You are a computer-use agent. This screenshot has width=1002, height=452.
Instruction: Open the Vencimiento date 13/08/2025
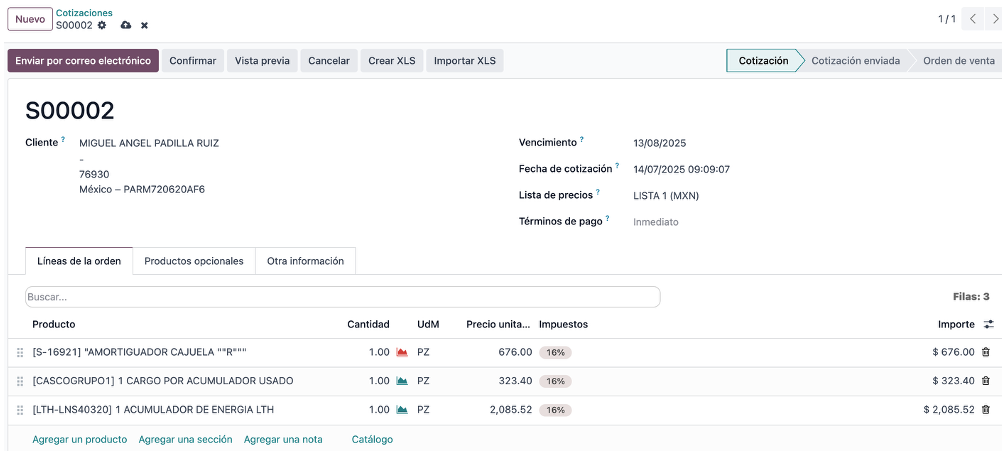point(659,143)
